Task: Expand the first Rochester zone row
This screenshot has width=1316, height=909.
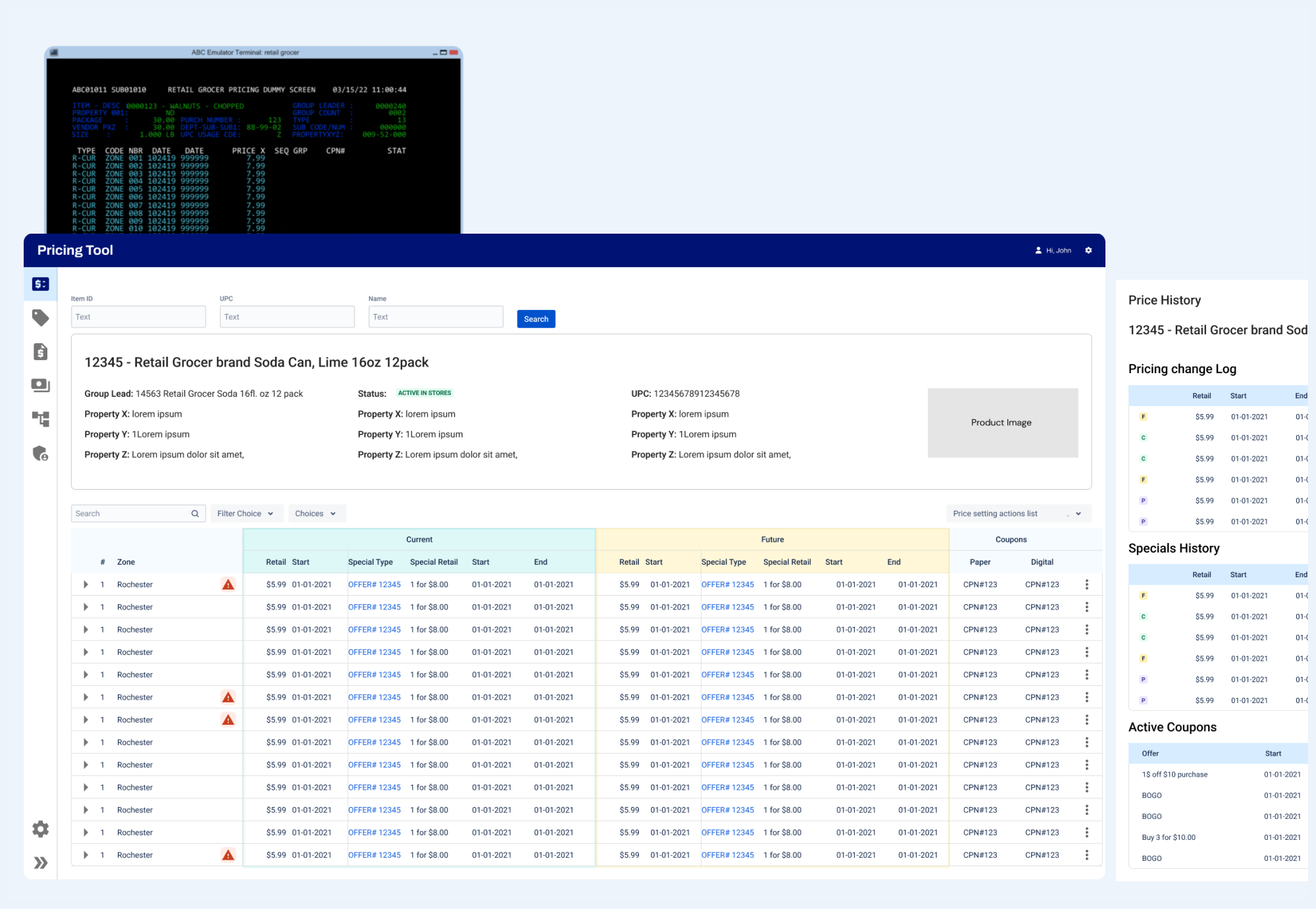Action: tap(86, 584)
